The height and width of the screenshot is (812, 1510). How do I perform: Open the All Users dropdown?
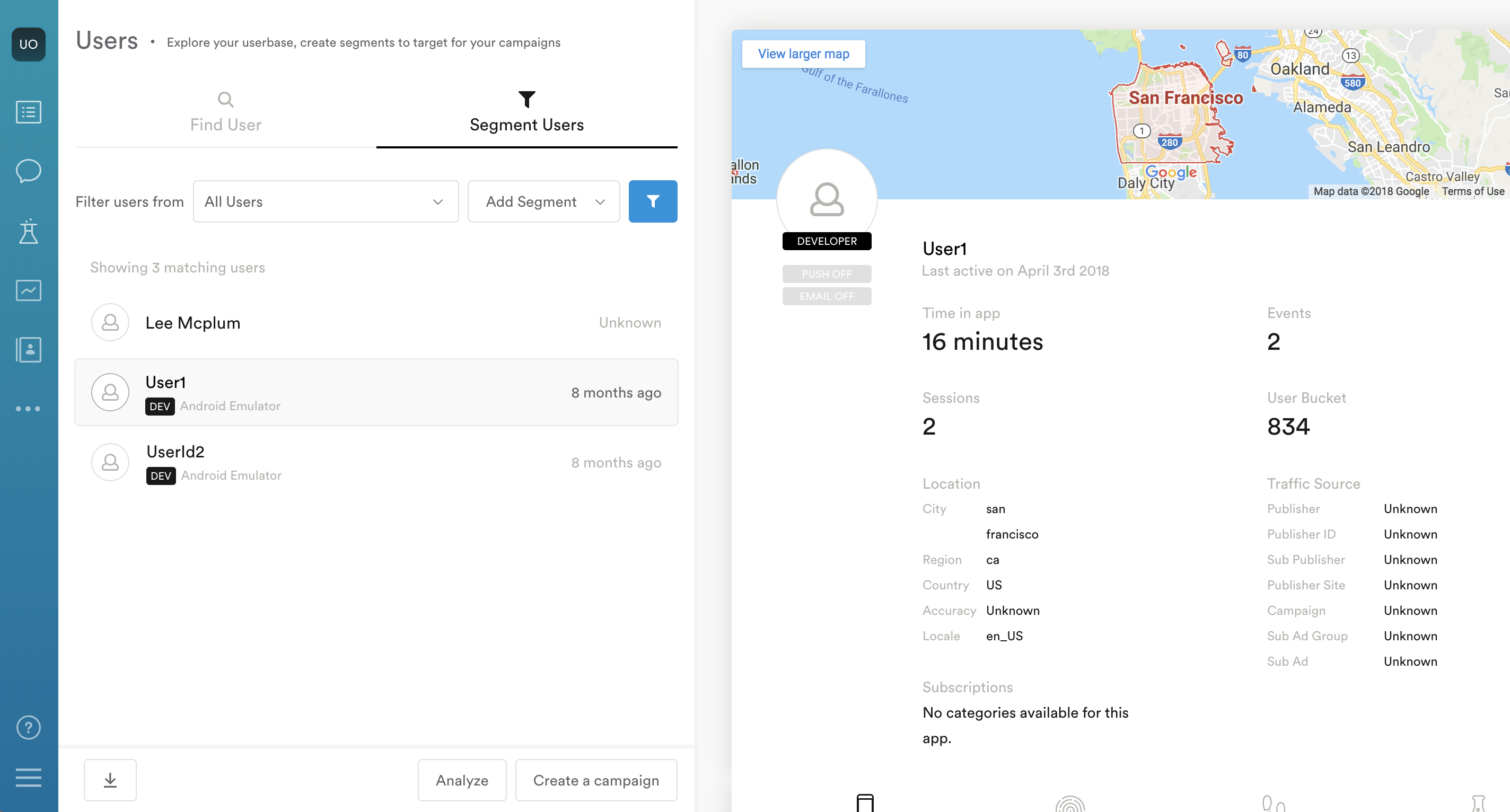tap(326, 201)
